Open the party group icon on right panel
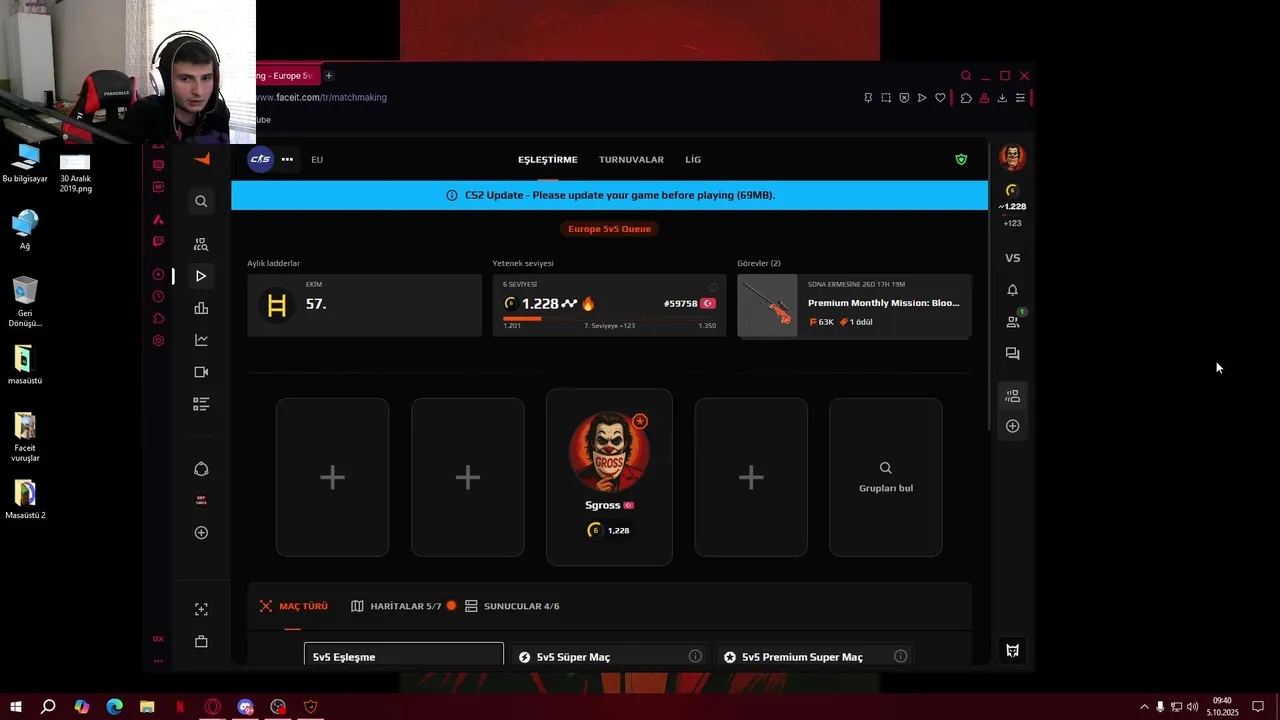The width and height of the screenshot is (1280, 720). pos(1012,397)
